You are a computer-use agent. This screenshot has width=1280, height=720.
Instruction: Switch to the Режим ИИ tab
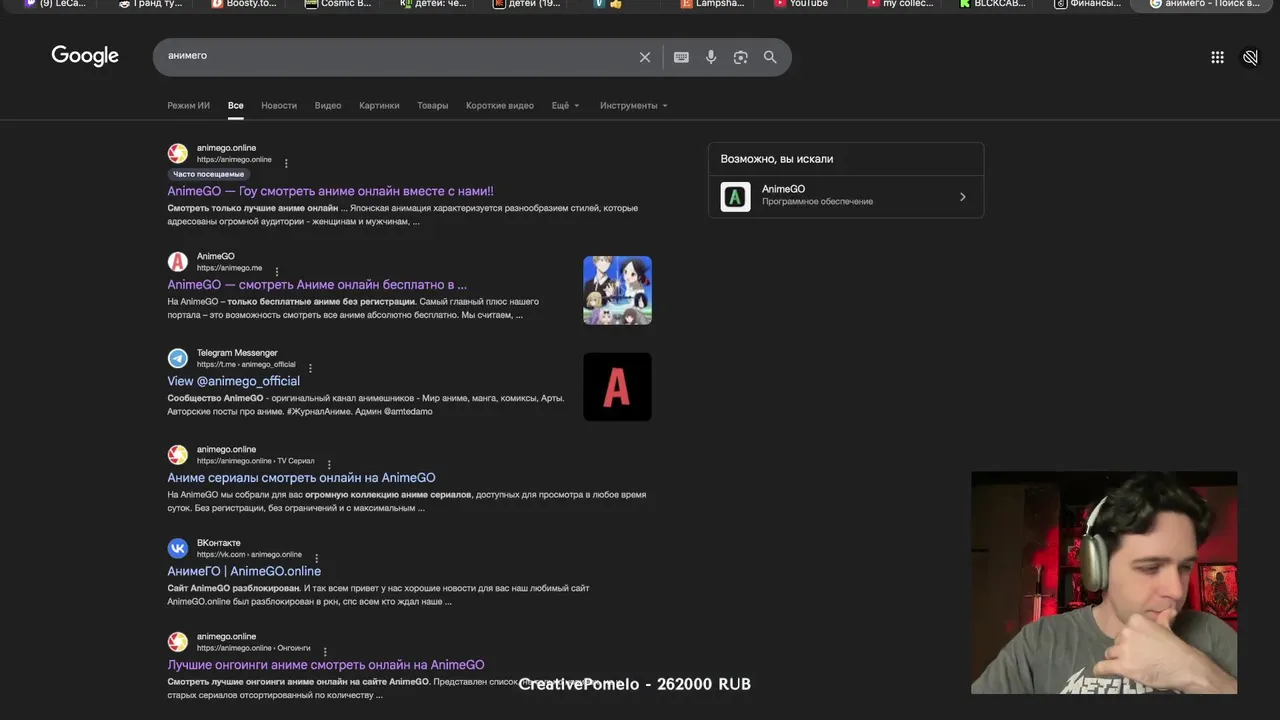[x=188, y=105]
